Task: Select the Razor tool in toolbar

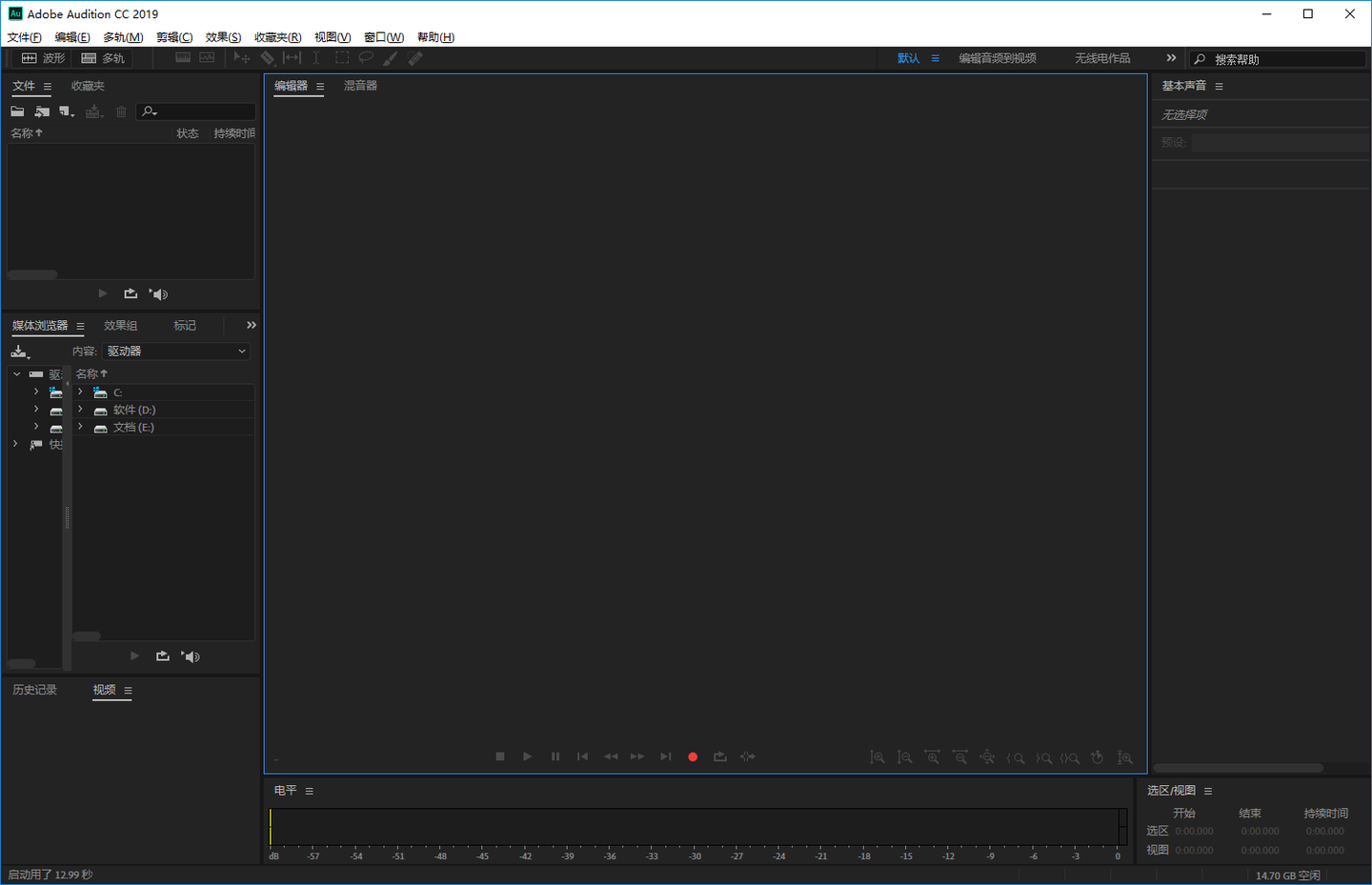Action: pos(268,58)
